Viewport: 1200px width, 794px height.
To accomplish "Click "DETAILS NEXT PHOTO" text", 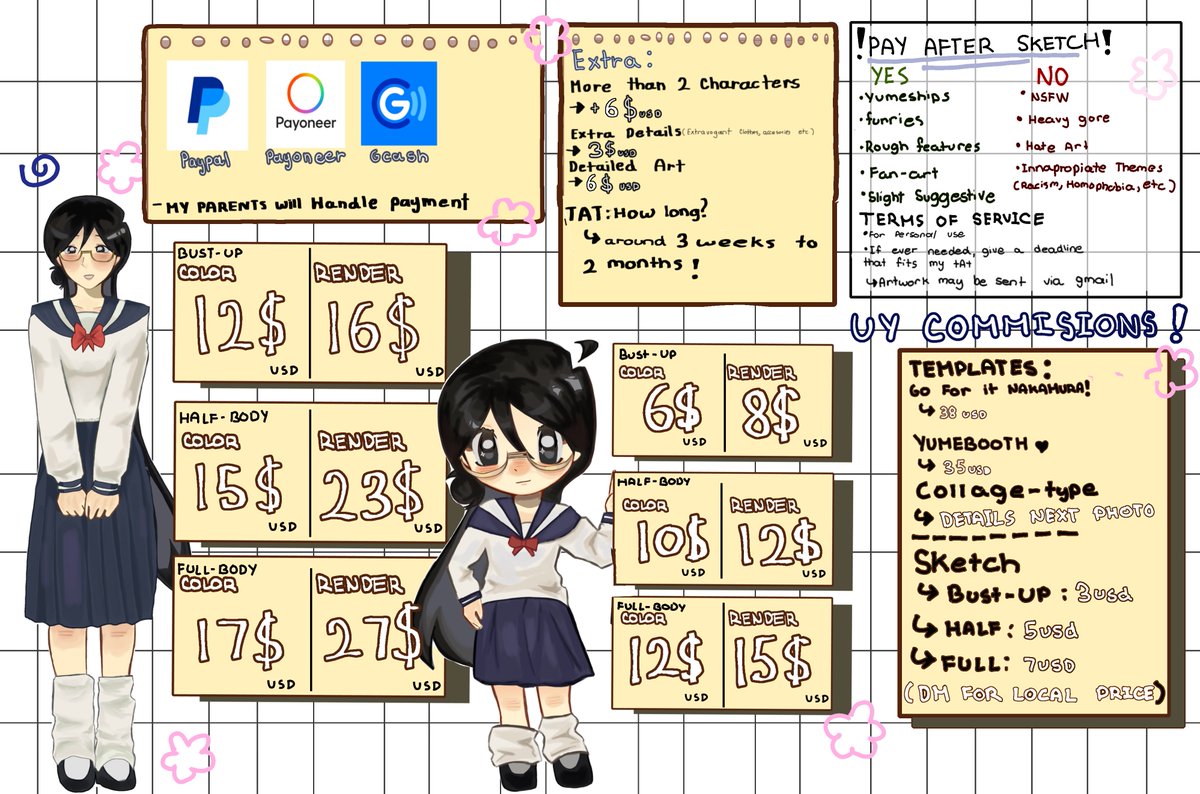I will [1035, 516].
